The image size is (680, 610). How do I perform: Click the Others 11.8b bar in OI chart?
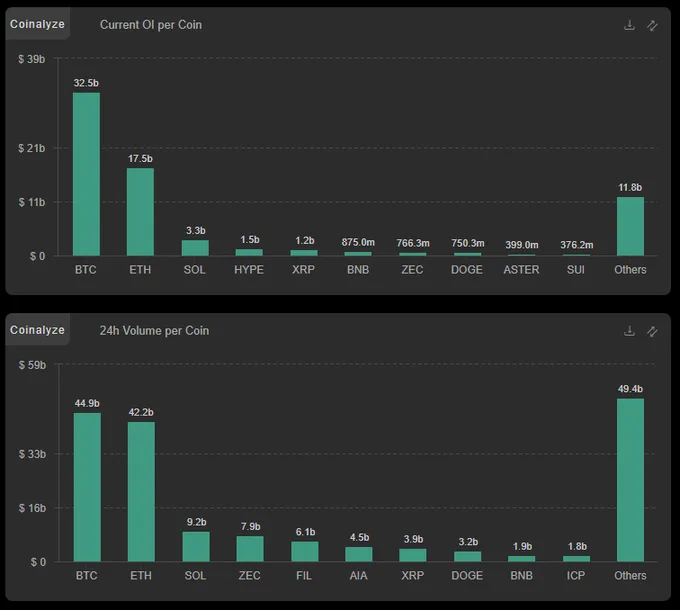[630, 226]
